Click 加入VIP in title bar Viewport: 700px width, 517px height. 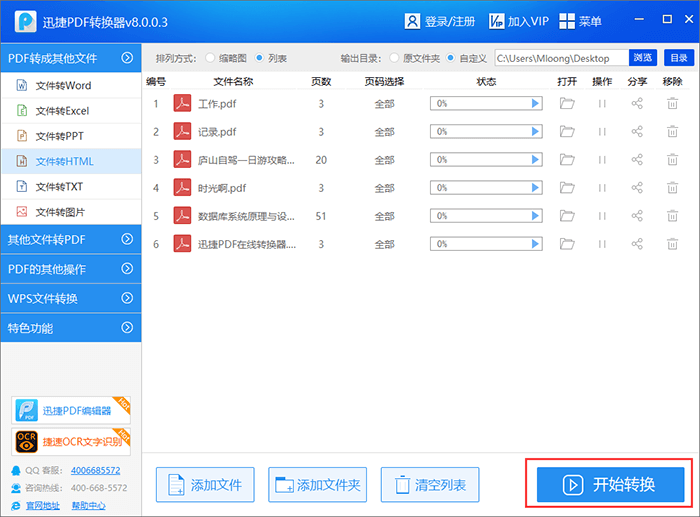pyautogui.click(x=518, y=21)
